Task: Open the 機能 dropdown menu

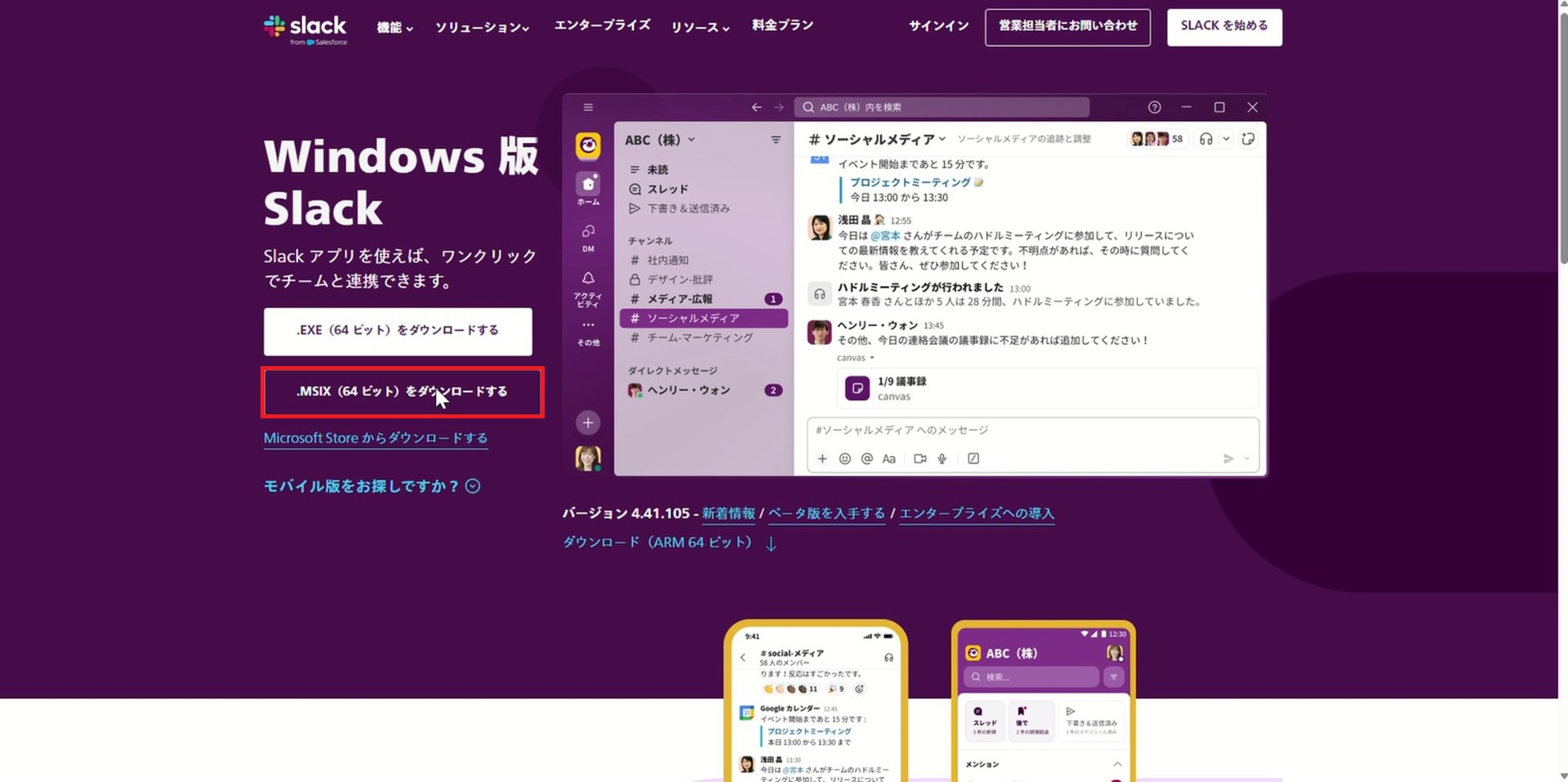Action: pyautogui.click(x=394, y=27)
